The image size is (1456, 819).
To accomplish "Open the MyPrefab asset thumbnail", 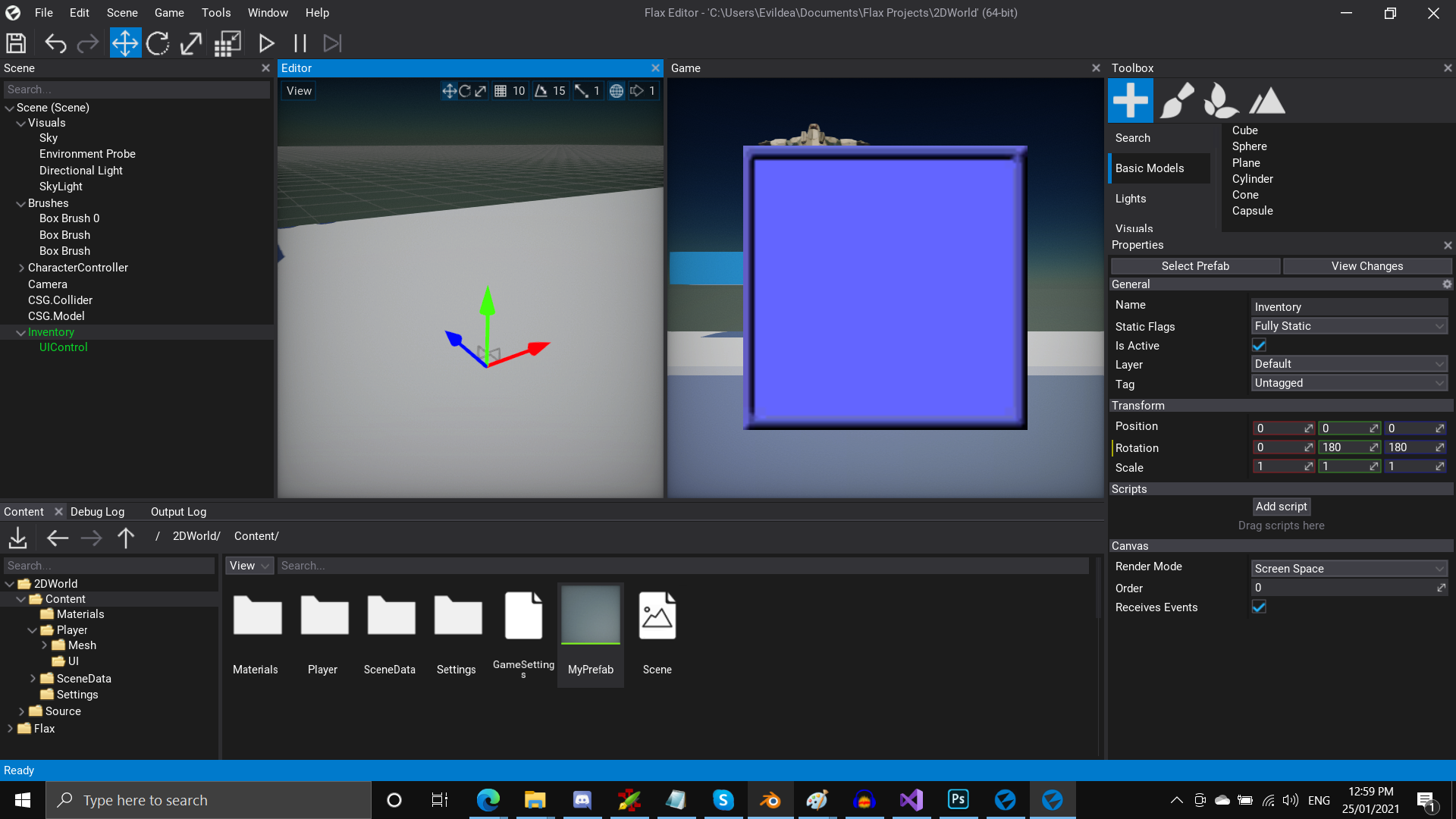I will tap(590, 615).
